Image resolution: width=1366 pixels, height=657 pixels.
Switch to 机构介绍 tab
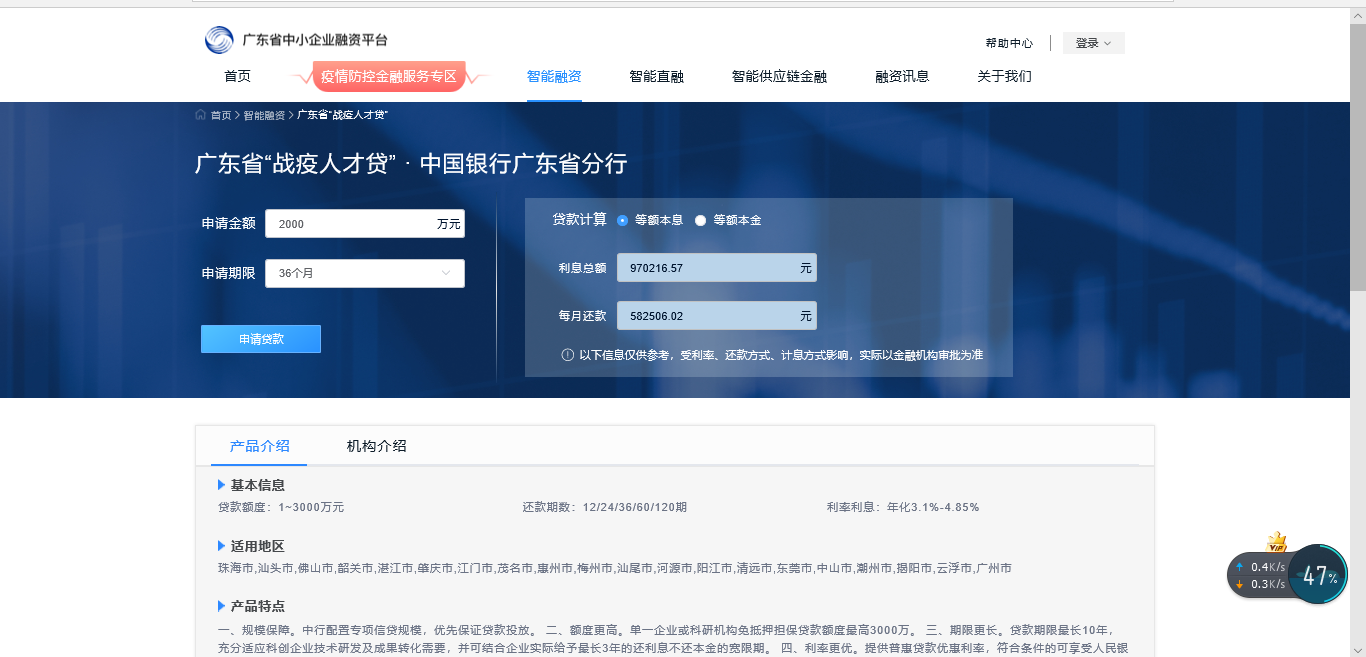(377, 446)
